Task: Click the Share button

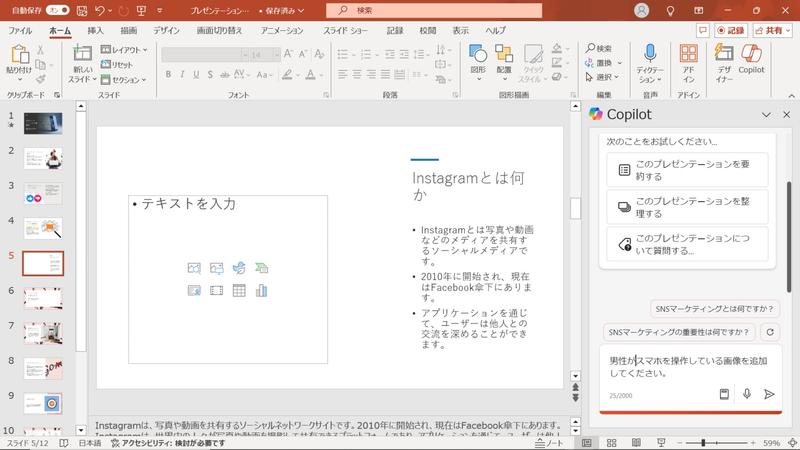Action: pos(774,31)
